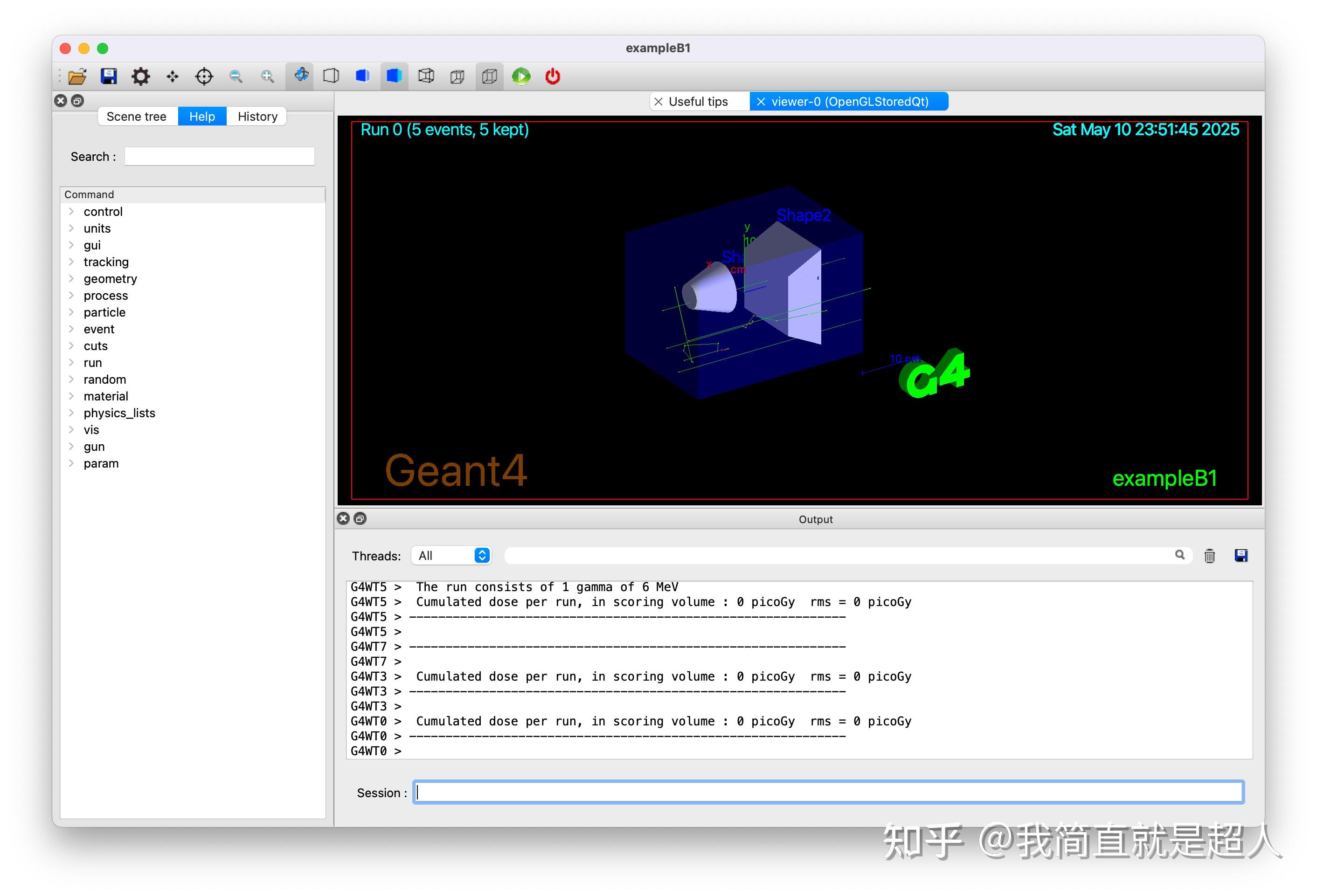Run beamOn with the green play icon
This screenshot has width=1317, height=896.
[x=521, y=76]
